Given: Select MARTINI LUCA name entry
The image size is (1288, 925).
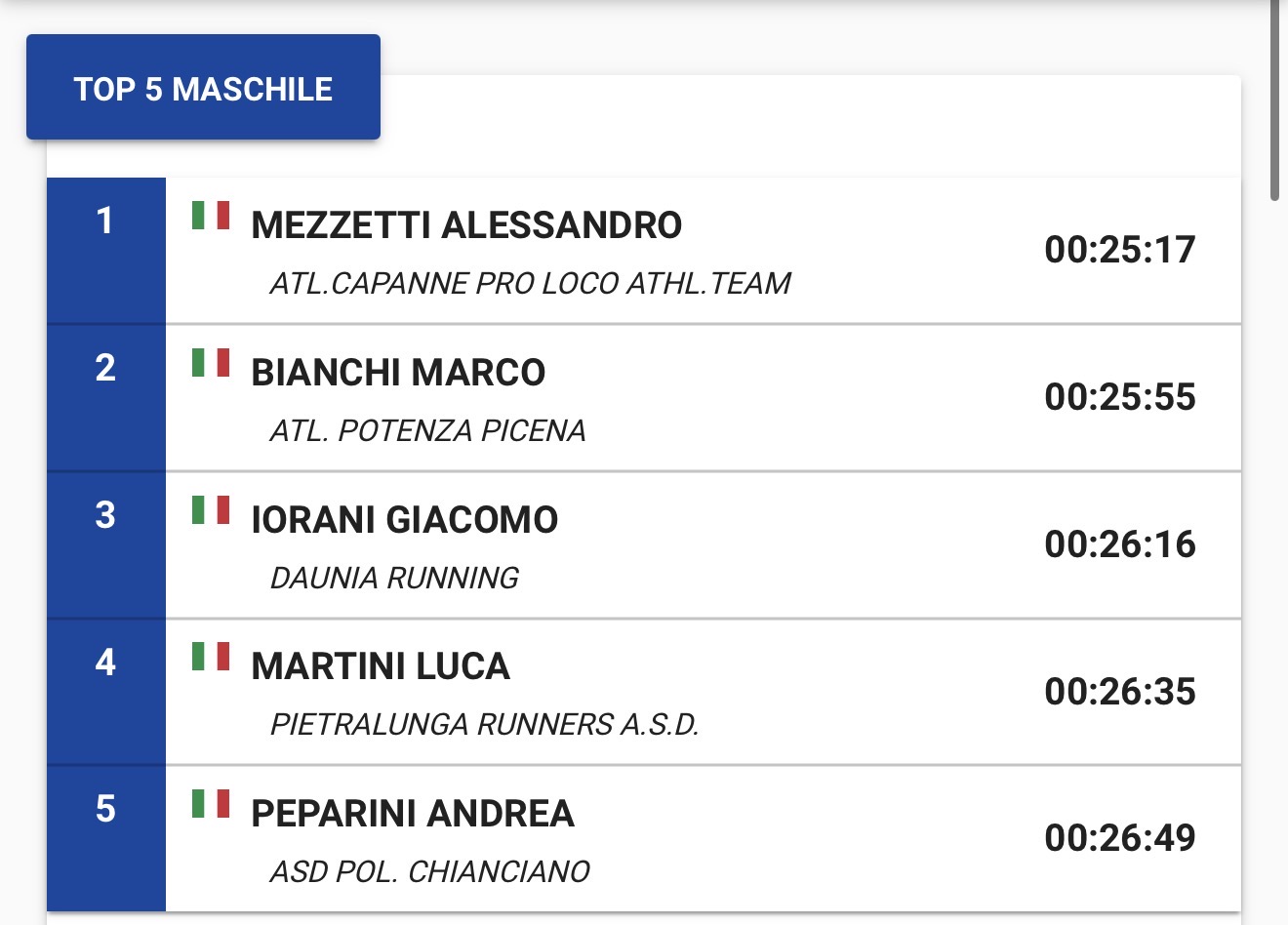Looking at the screenshot, I should pyautogui.click(x=381, y=666).
